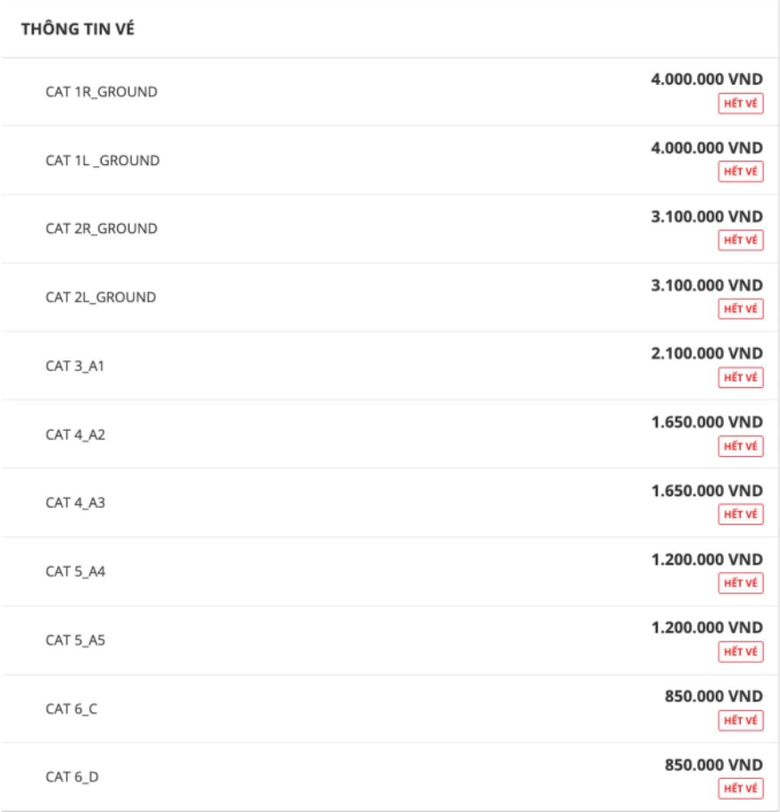780x812 pixels.
Task: Choose the CAT 5_A5 ticket name
Action: pyautogui.click(x=75, y=640)
